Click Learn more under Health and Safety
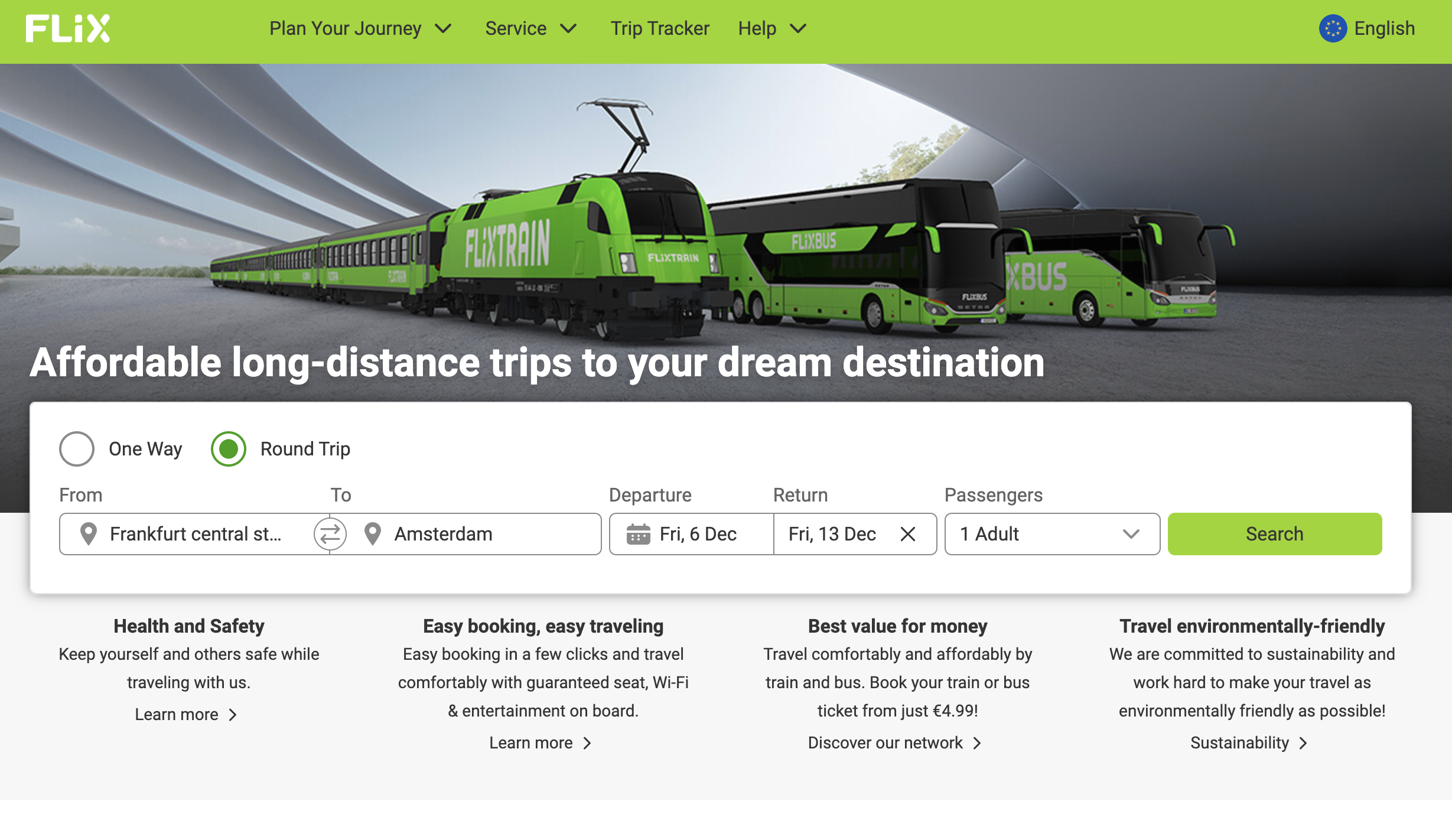 (177, 715)
